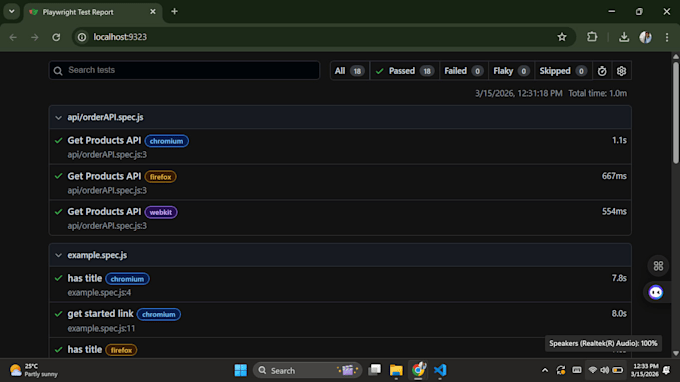Click firefox badge beside has title
The width and height of the screenshot is (680, 382).
(121, 350)
